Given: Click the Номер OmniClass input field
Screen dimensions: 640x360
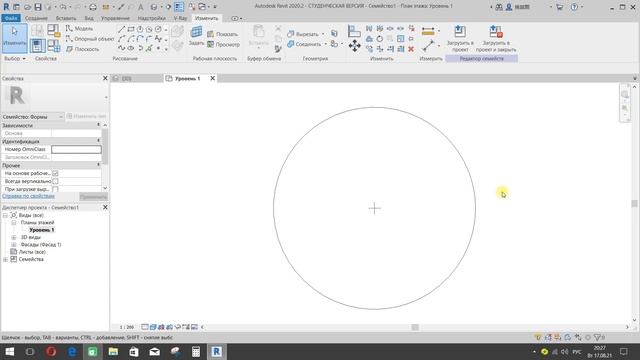Looking at the screenshot, I should [76, 149].
